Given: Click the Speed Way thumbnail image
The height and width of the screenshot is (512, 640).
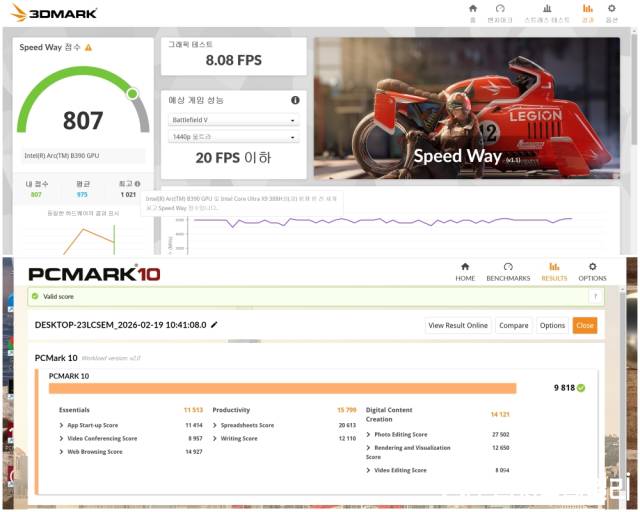Looking at the screenshot, I should 467,108.
